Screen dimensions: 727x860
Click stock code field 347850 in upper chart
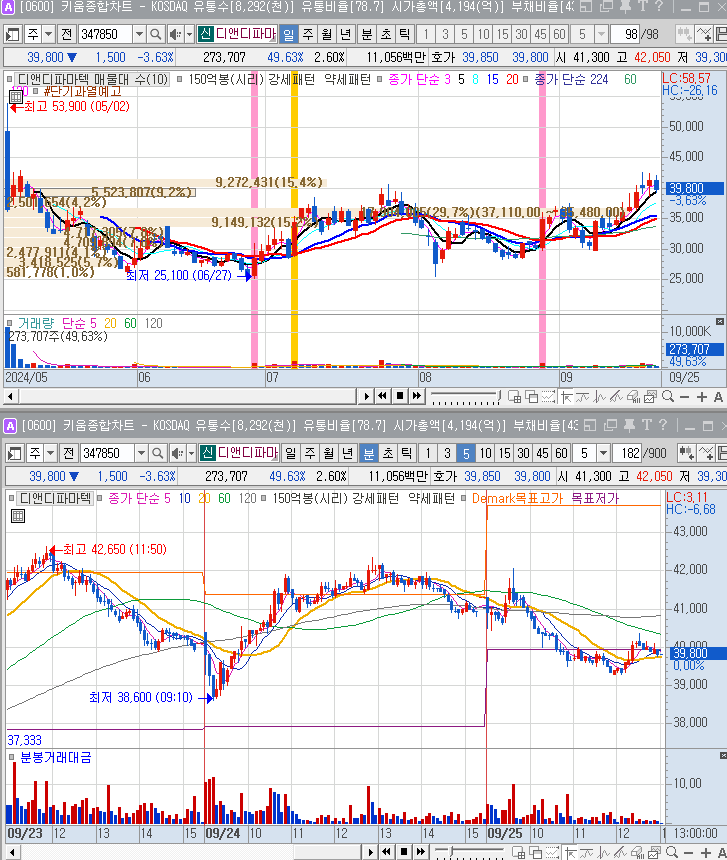[x=106, y=35]
